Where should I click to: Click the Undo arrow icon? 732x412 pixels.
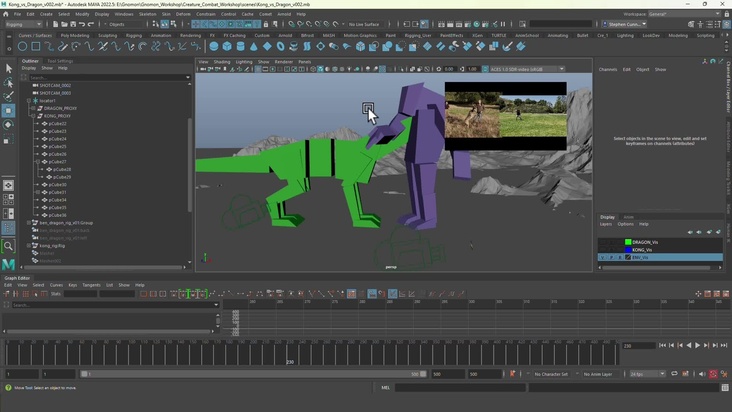point(82,24)
